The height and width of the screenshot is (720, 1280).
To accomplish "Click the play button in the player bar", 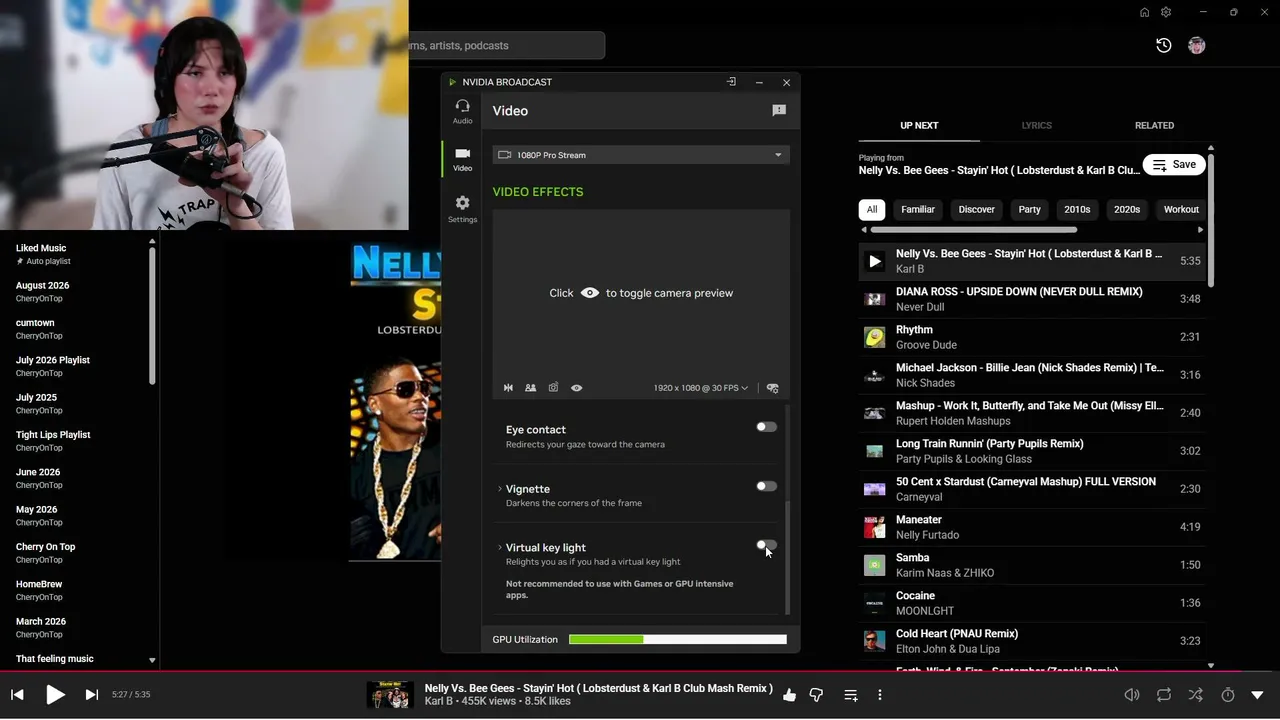I will click(x=55, y=695).
